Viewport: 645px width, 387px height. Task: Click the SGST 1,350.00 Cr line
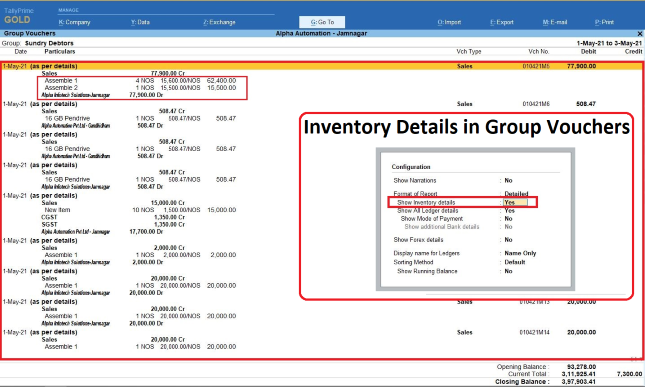pos(113,225)
